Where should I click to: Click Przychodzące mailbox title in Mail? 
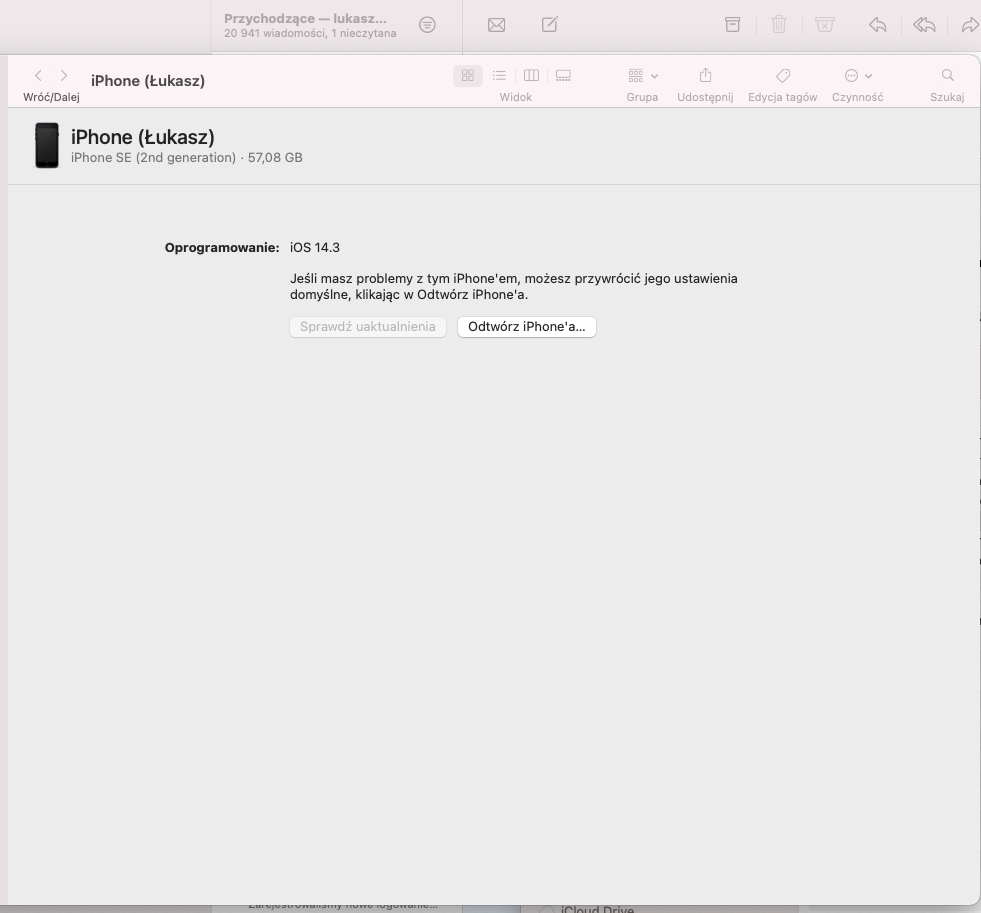coord(305,19)
